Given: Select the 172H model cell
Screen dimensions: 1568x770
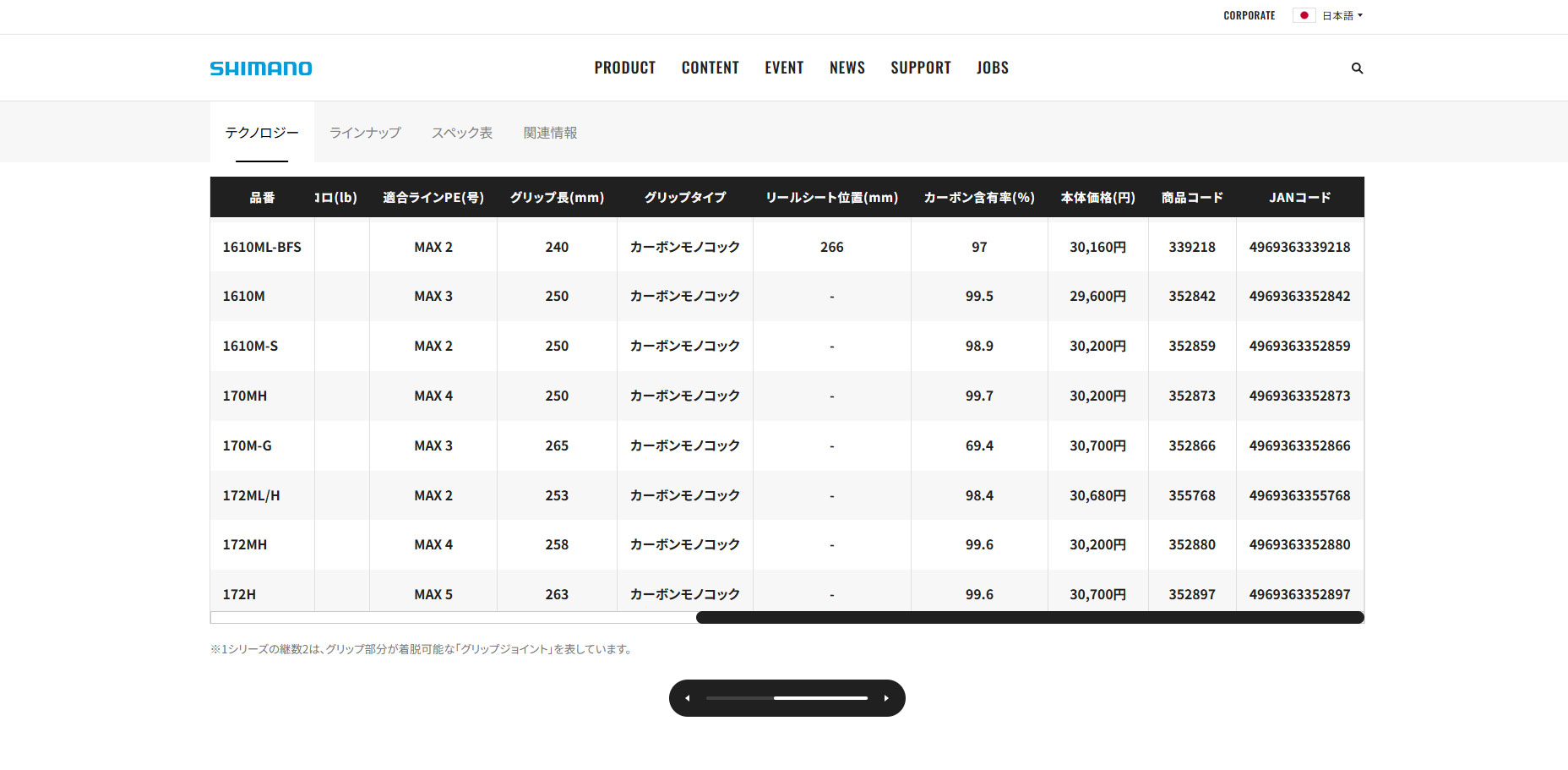Looking at the screenshot, I should pos(262,592).
